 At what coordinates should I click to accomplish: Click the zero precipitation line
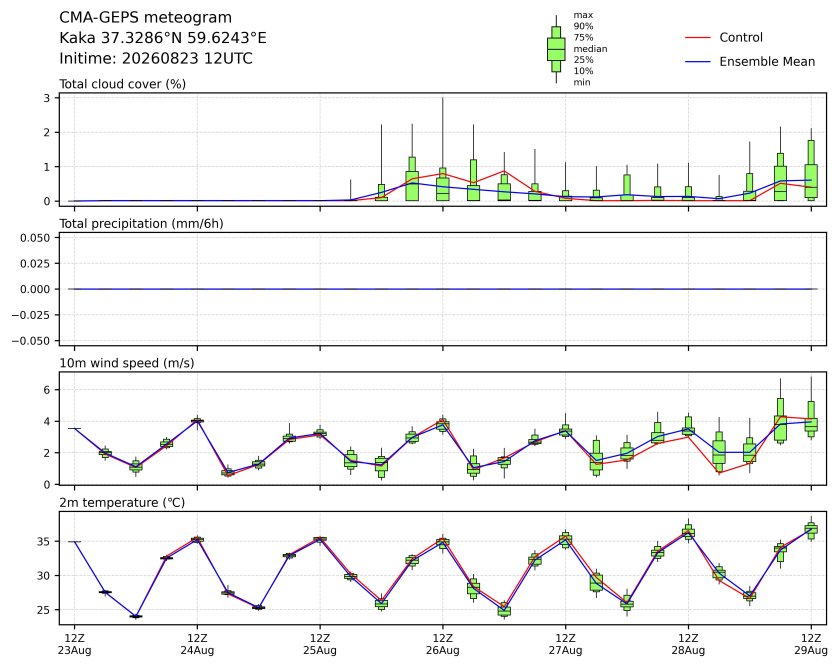[x=443, y=289]
